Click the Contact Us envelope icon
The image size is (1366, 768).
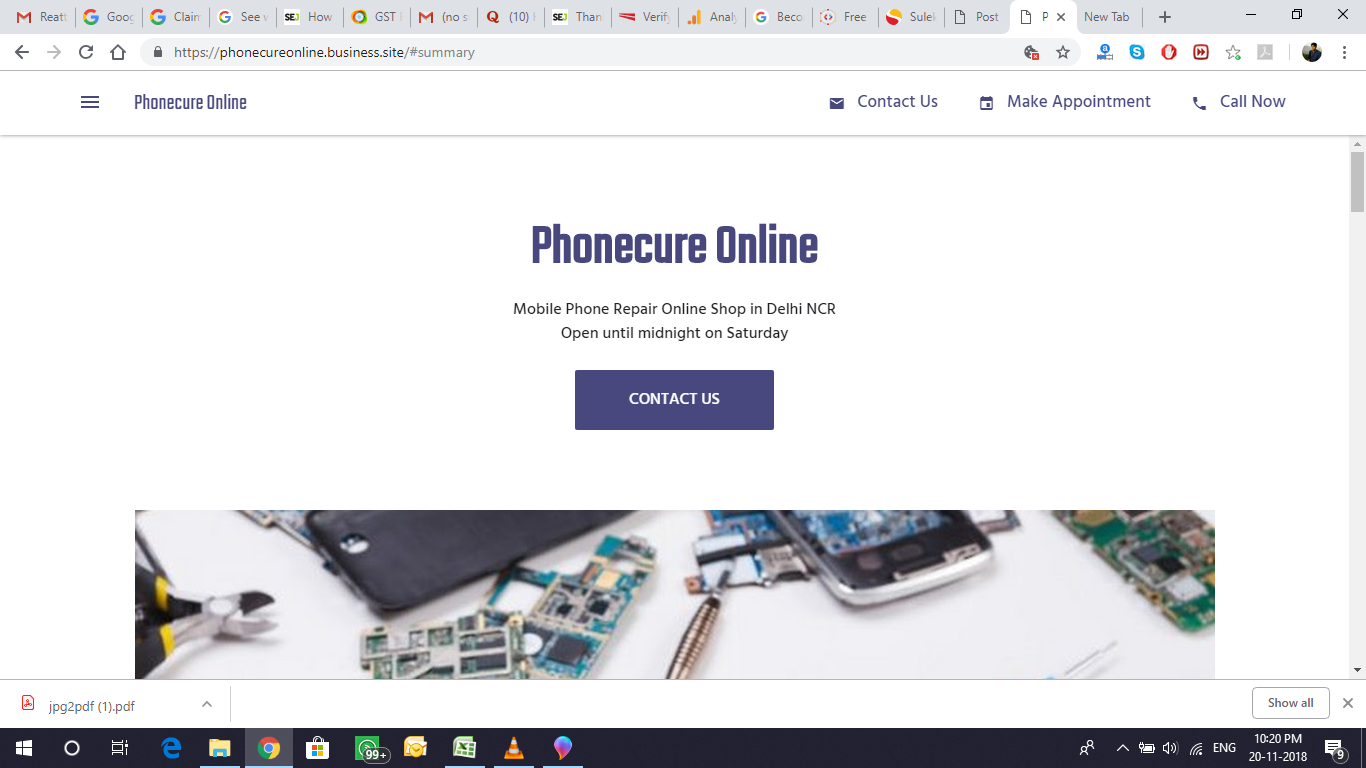click(837, 103)
